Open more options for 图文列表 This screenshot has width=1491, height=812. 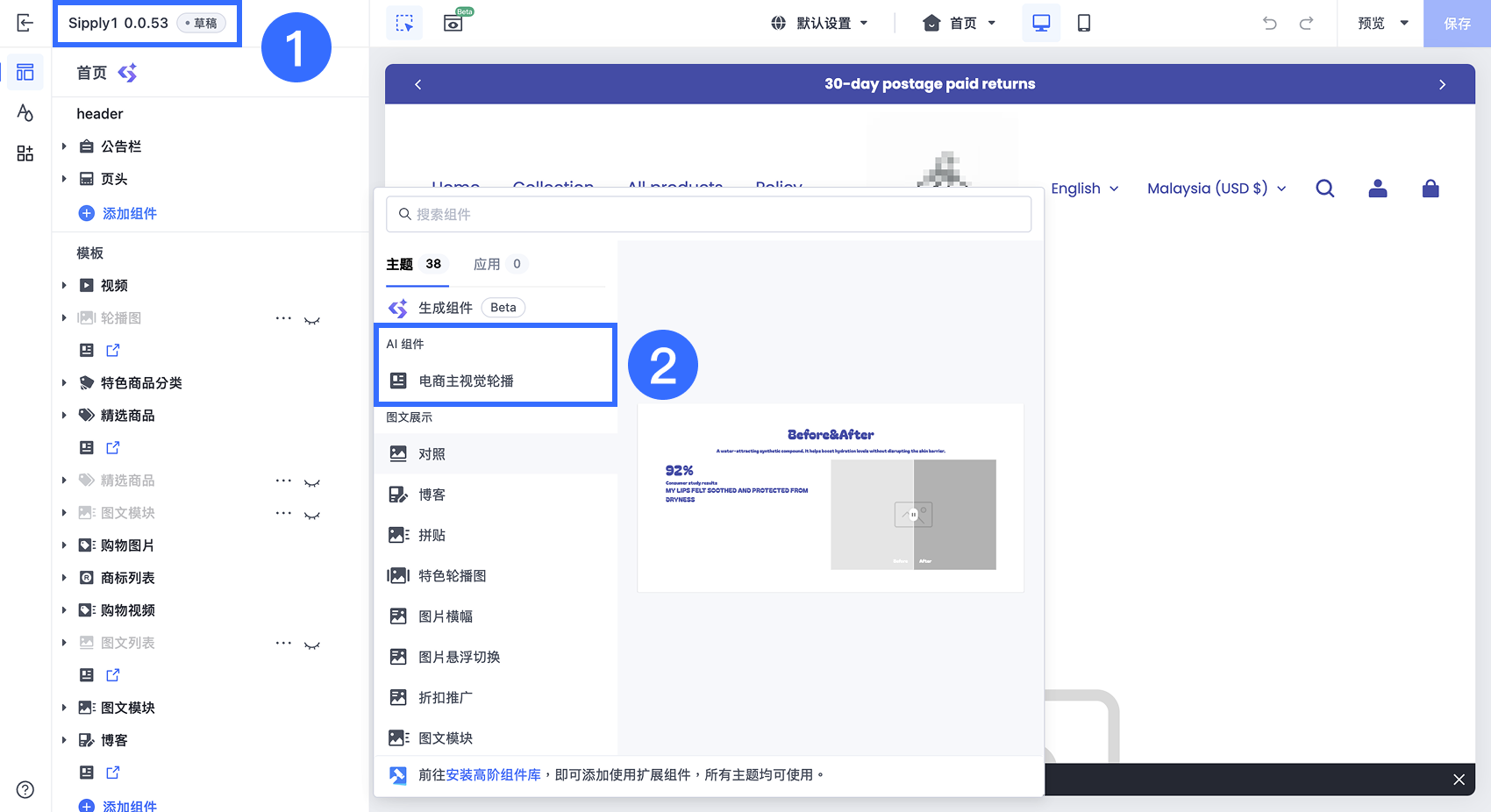coord(283,642)
